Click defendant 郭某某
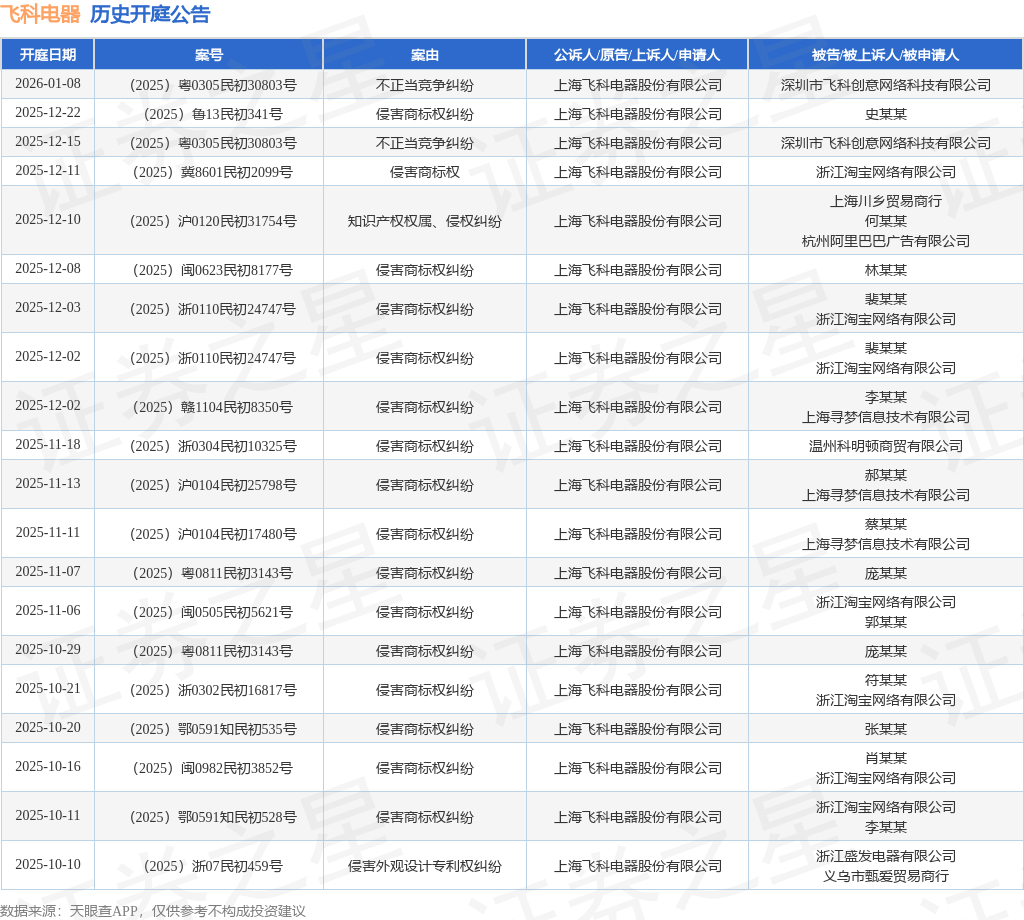Viewport: 1024px width, 920px height. pyautogui.click(x=886, y=622)
